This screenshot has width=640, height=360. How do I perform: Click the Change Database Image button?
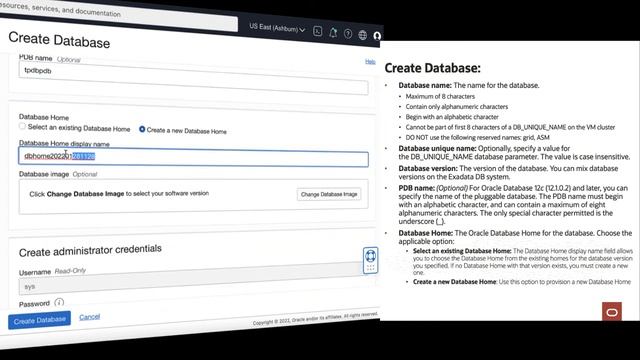(329, 194)
